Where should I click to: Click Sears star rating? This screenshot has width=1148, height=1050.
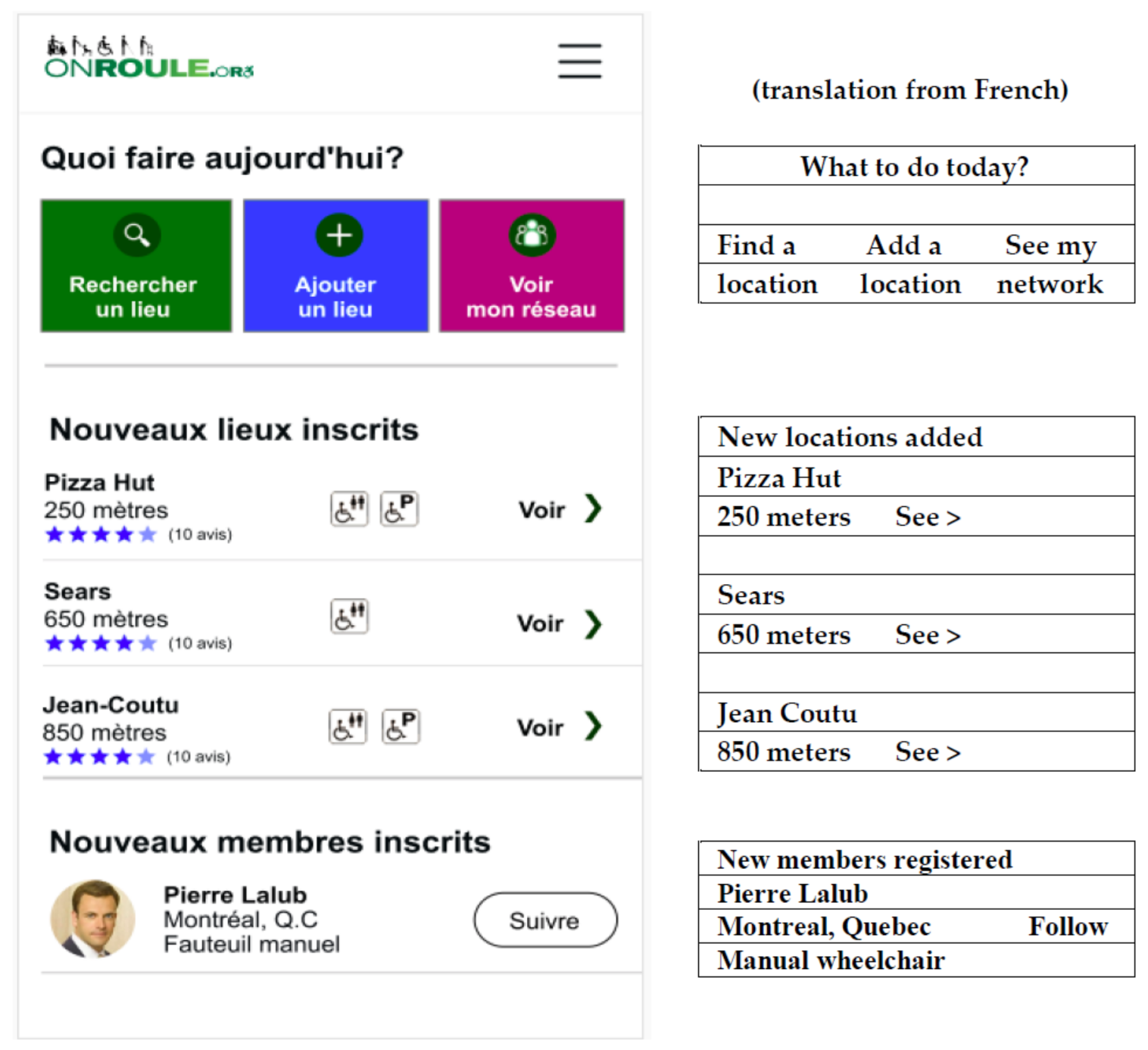tap(101, 644)
